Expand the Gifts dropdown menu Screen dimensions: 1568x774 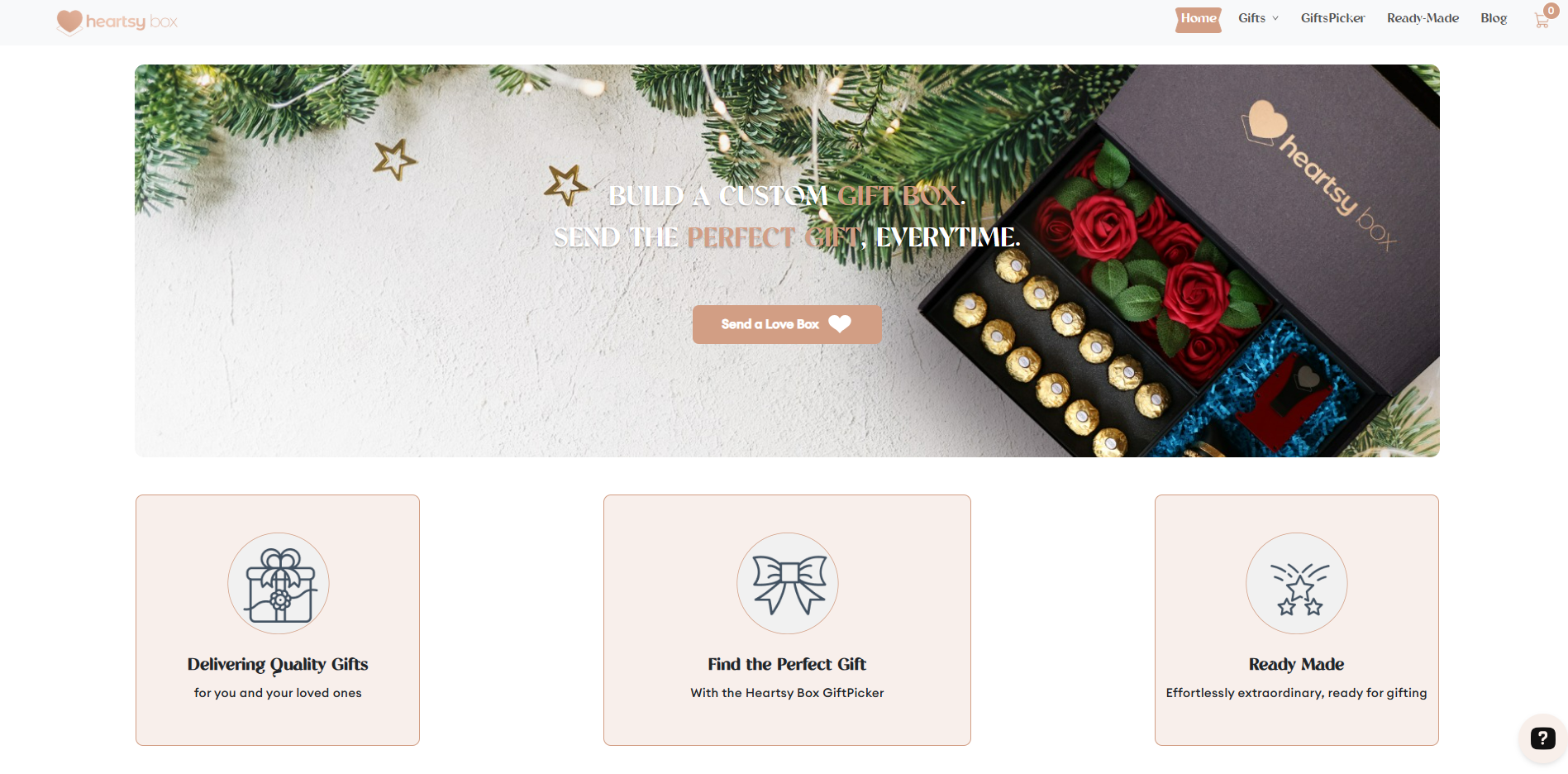(x=1258, y=18)
